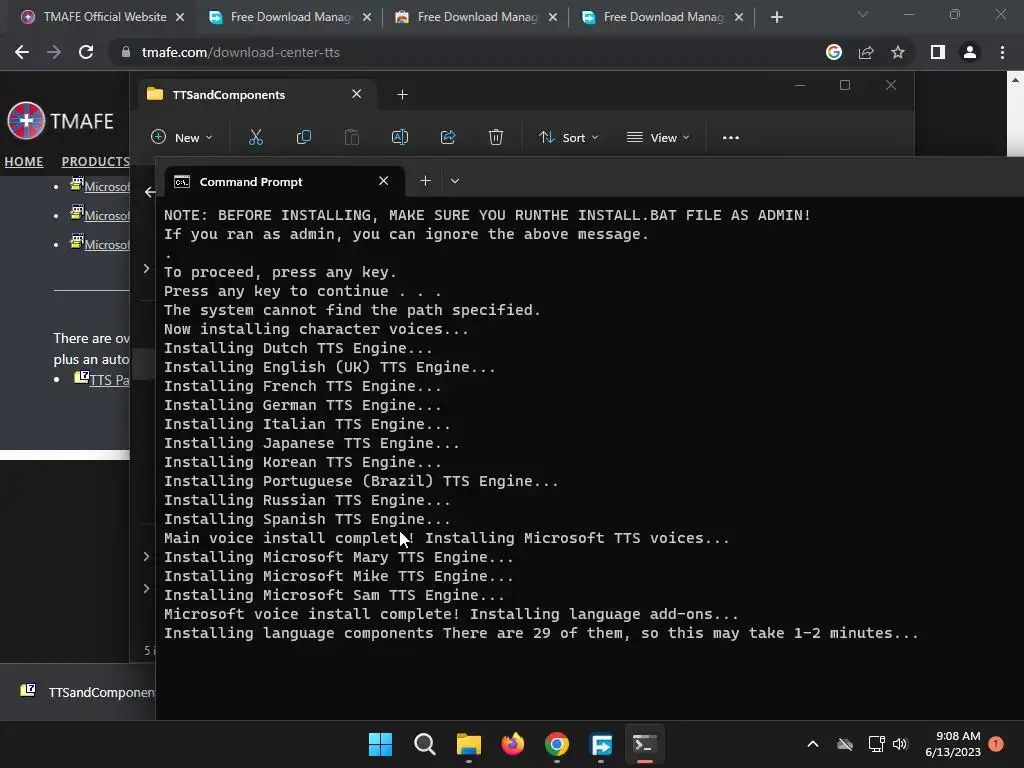Open Free Download Manager from the taskbar
This screenshot has height=768, width=1024.
[601, 744]
